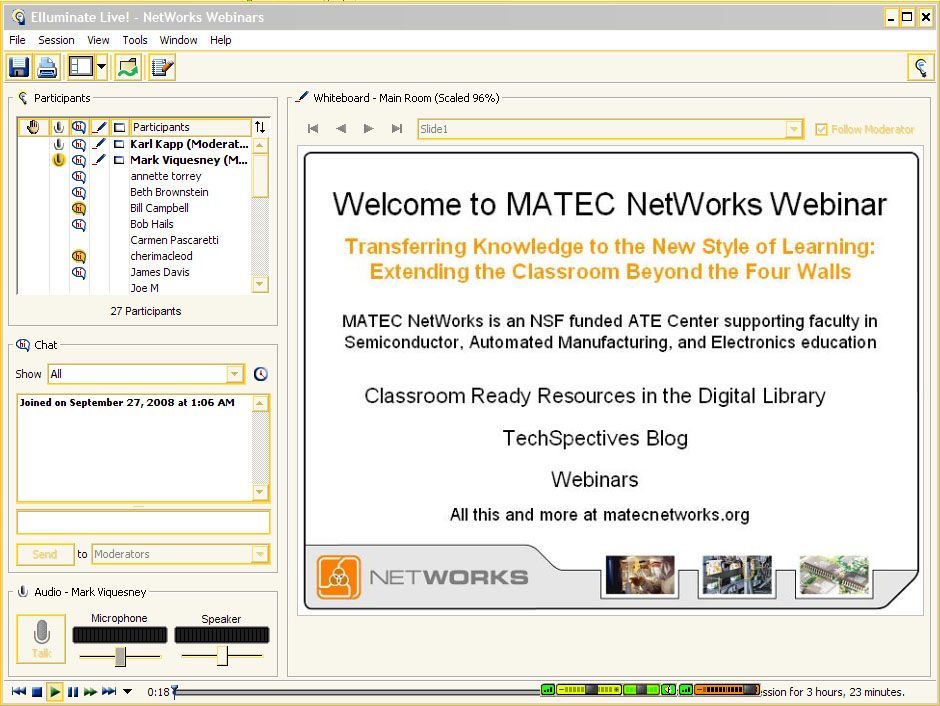
Task: Click the Send chat button
Action: (45, 554)
